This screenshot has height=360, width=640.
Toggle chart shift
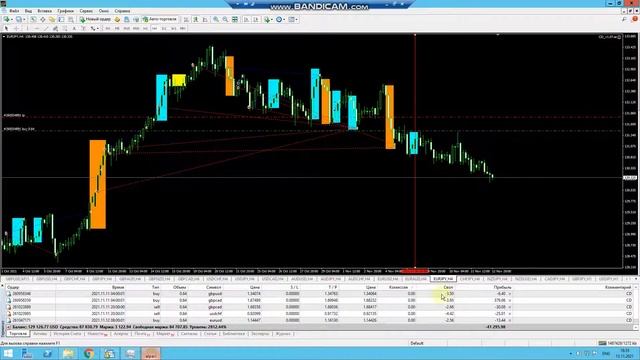[x=256, y=19]
